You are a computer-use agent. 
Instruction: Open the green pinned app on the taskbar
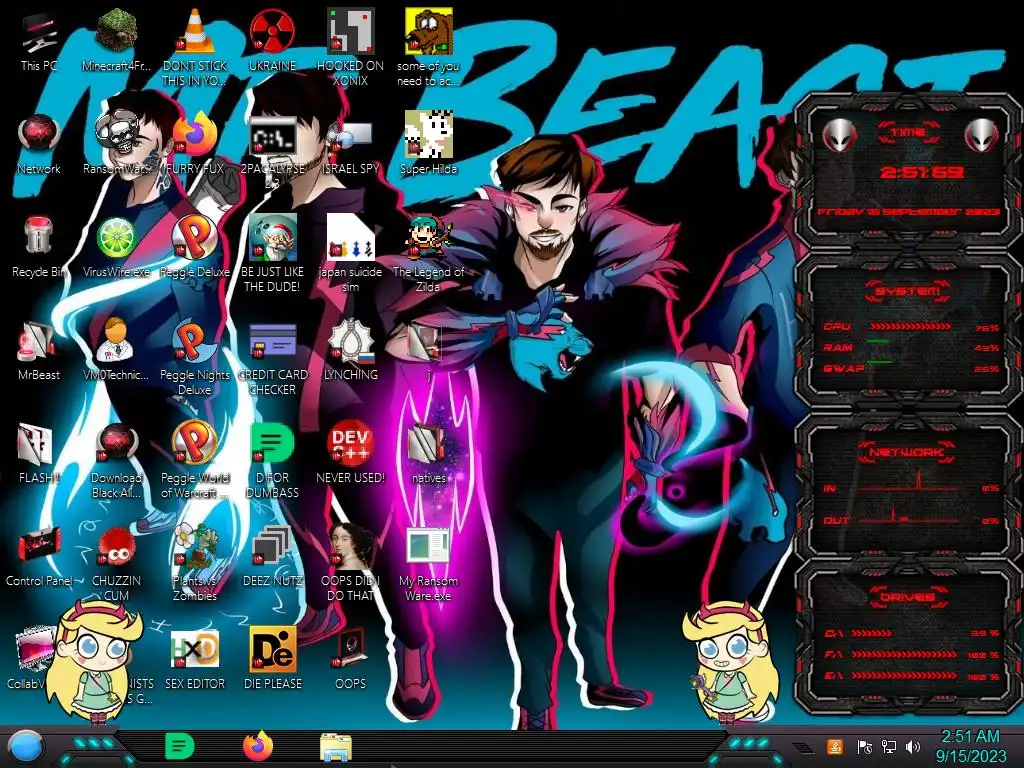click(x=179, y=745)
